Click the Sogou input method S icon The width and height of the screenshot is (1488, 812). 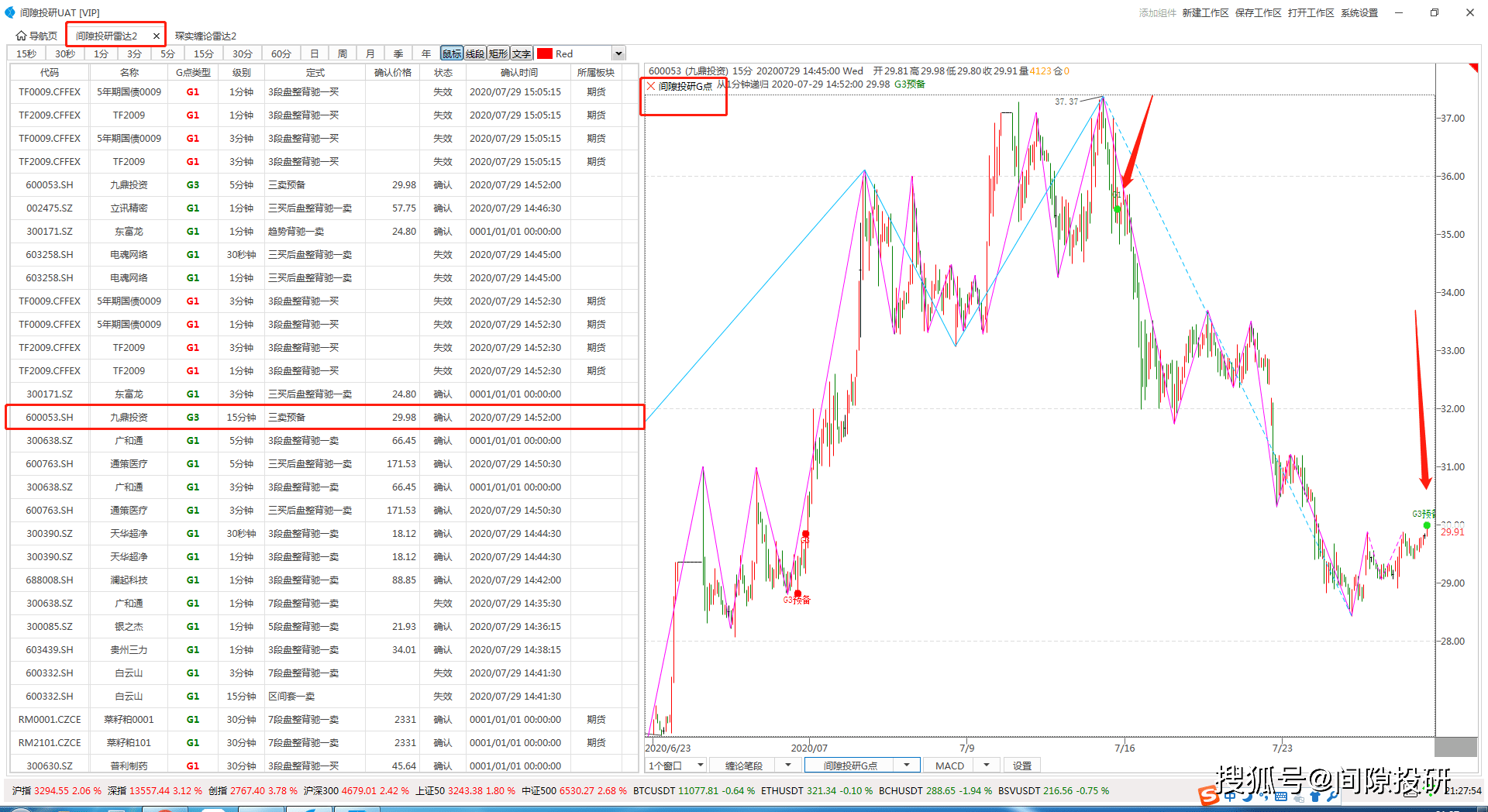click(x=1207, y=796)
